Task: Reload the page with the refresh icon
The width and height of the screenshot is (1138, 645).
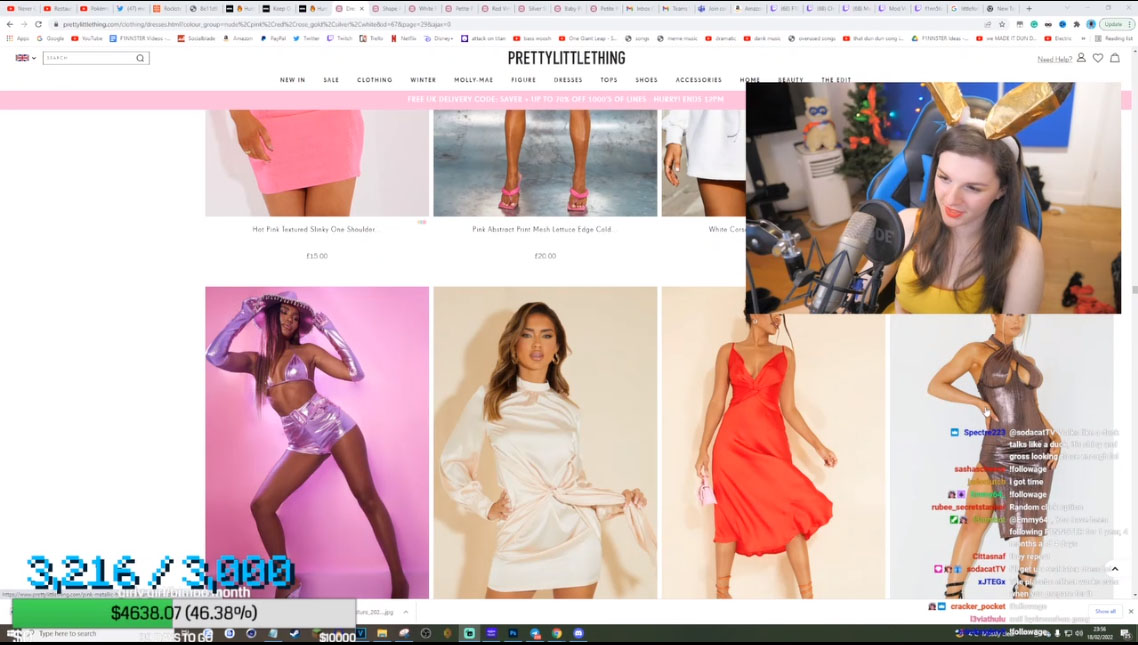Action: pyautogui.click(x=38, y=24)
